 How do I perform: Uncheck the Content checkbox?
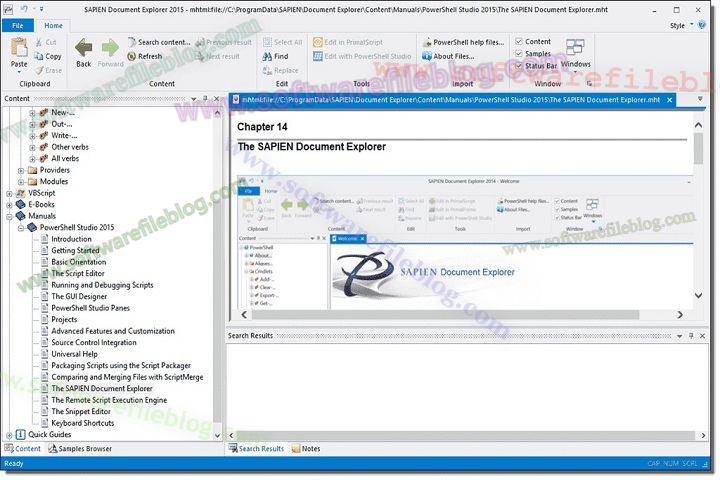[518, 42]
